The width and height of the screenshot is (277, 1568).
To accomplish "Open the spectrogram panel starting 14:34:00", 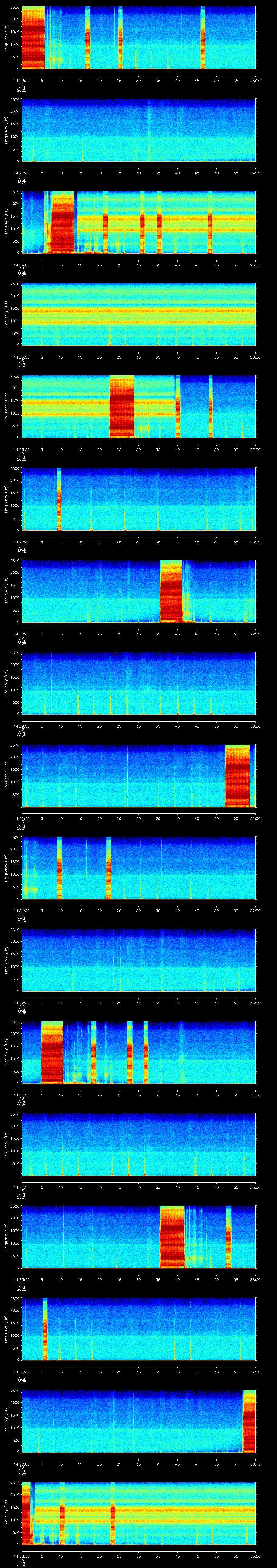I will click(138, 1144).
